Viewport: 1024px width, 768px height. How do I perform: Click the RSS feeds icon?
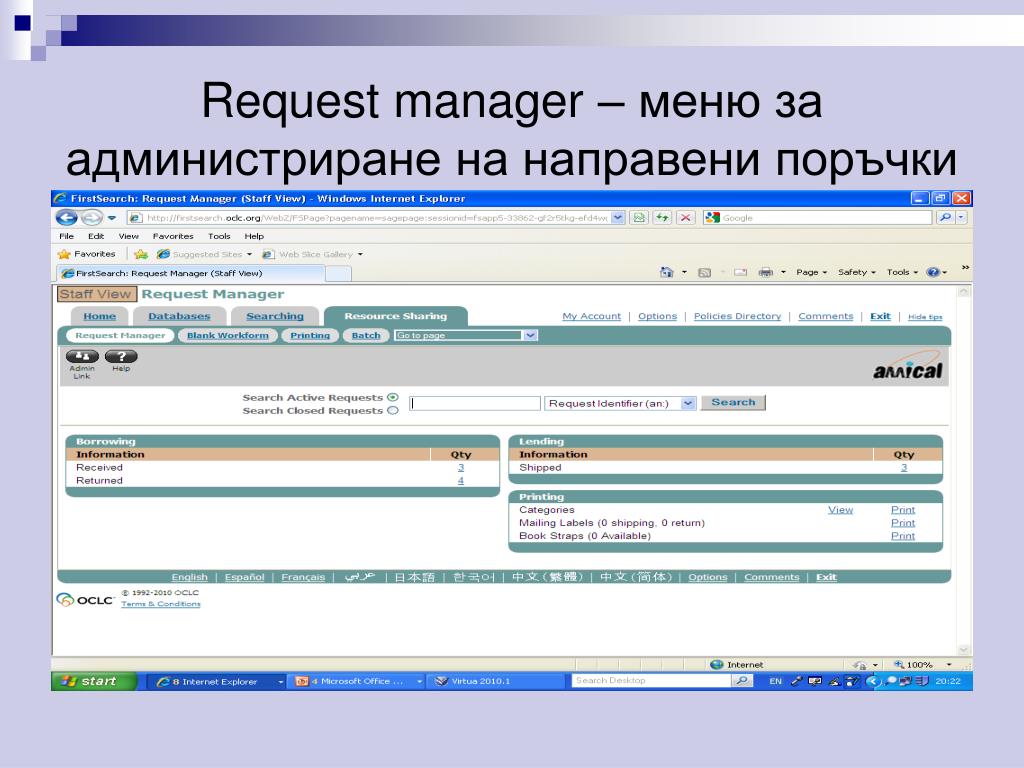(704, 272)
